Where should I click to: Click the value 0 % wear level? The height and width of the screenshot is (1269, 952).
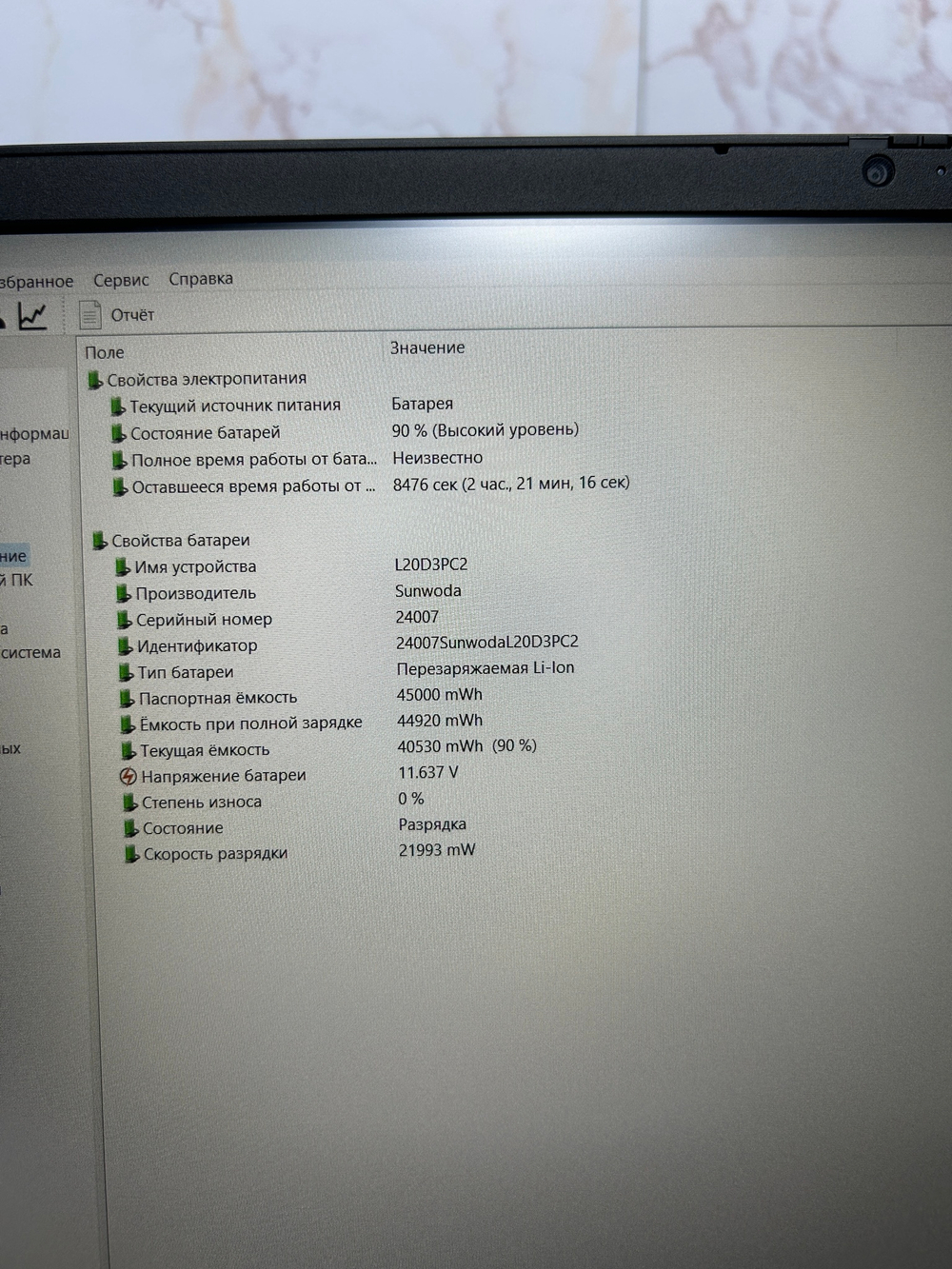(411, 799)
